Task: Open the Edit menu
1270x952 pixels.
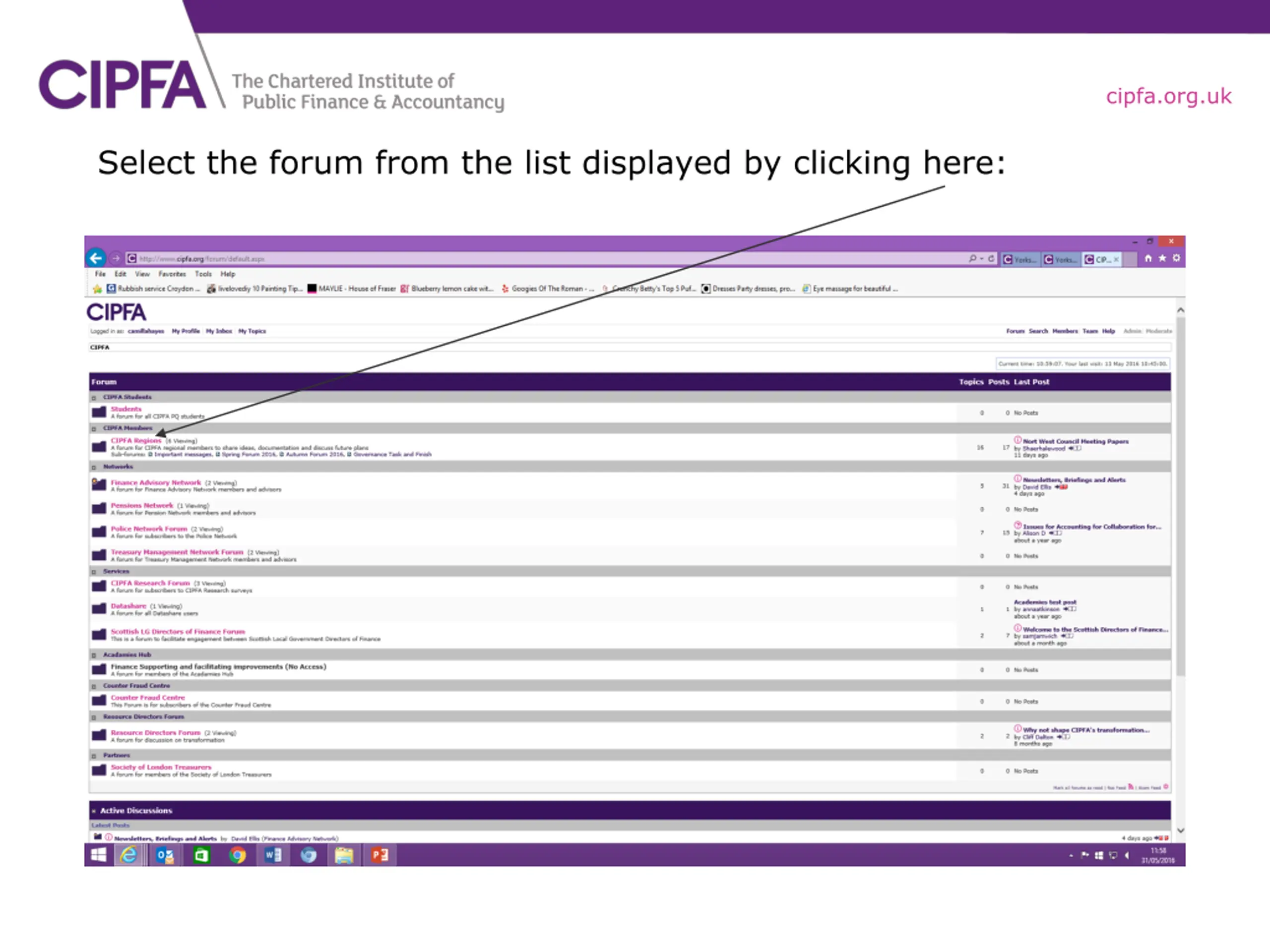Action: coord(120,274)
